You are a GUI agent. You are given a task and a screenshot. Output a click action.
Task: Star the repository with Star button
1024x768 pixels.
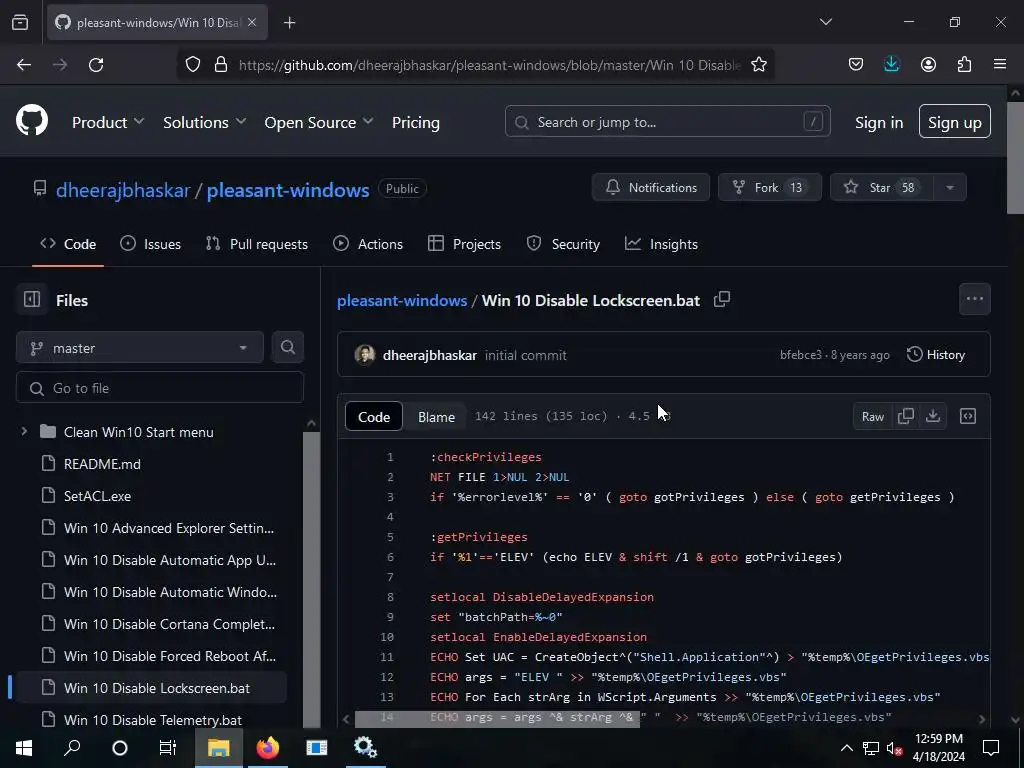point(882,187)
